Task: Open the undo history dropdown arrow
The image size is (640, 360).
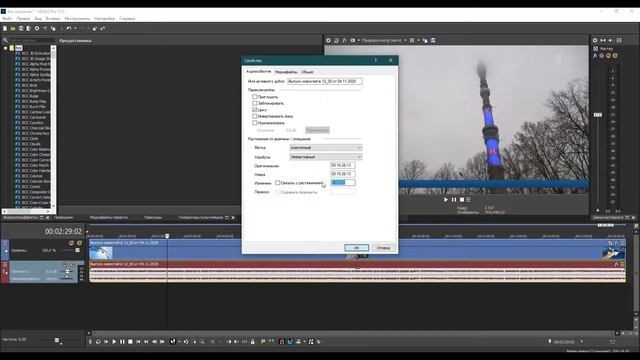Action: 75,29
